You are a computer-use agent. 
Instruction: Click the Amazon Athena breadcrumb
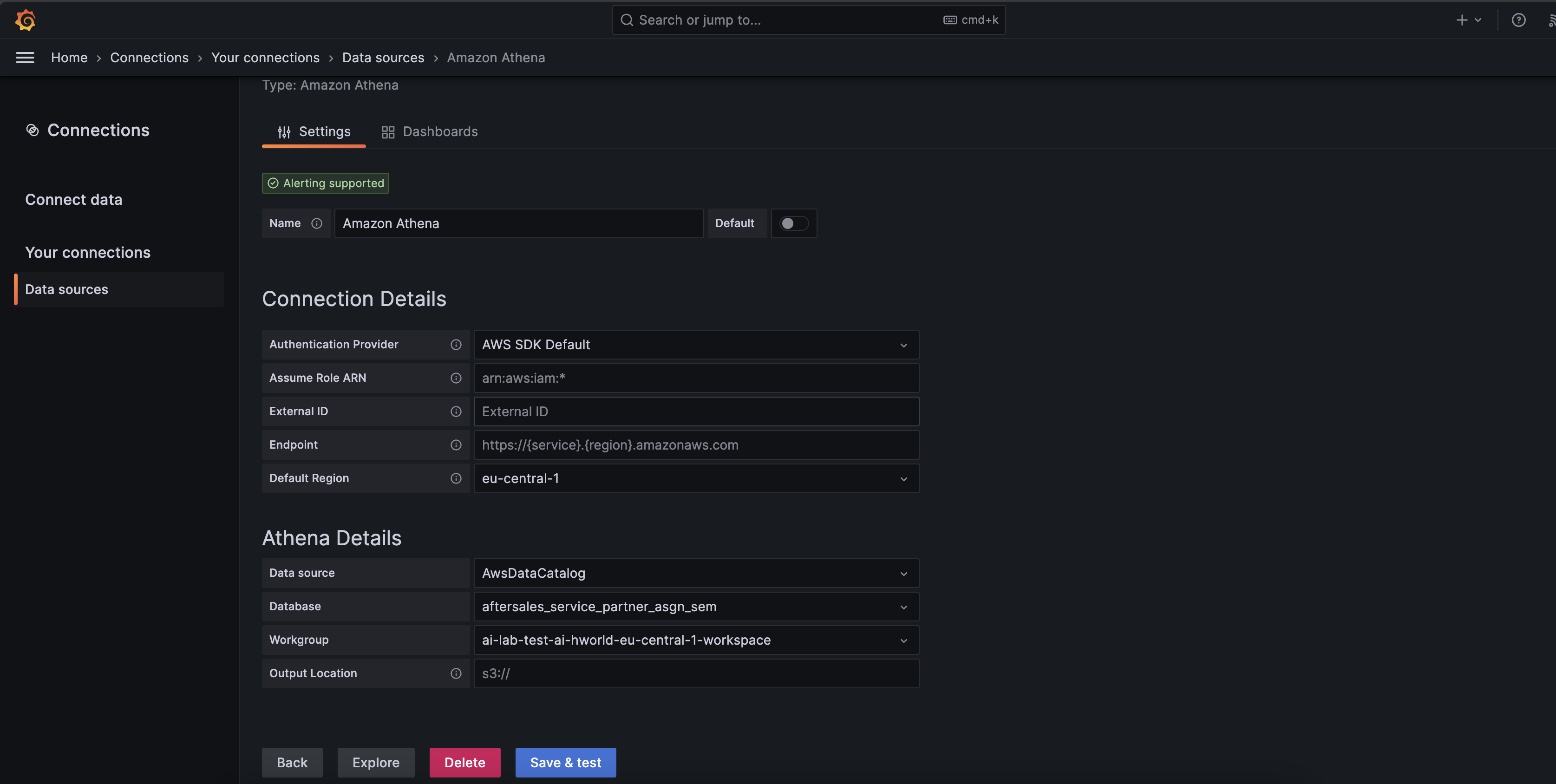(496, 58)
